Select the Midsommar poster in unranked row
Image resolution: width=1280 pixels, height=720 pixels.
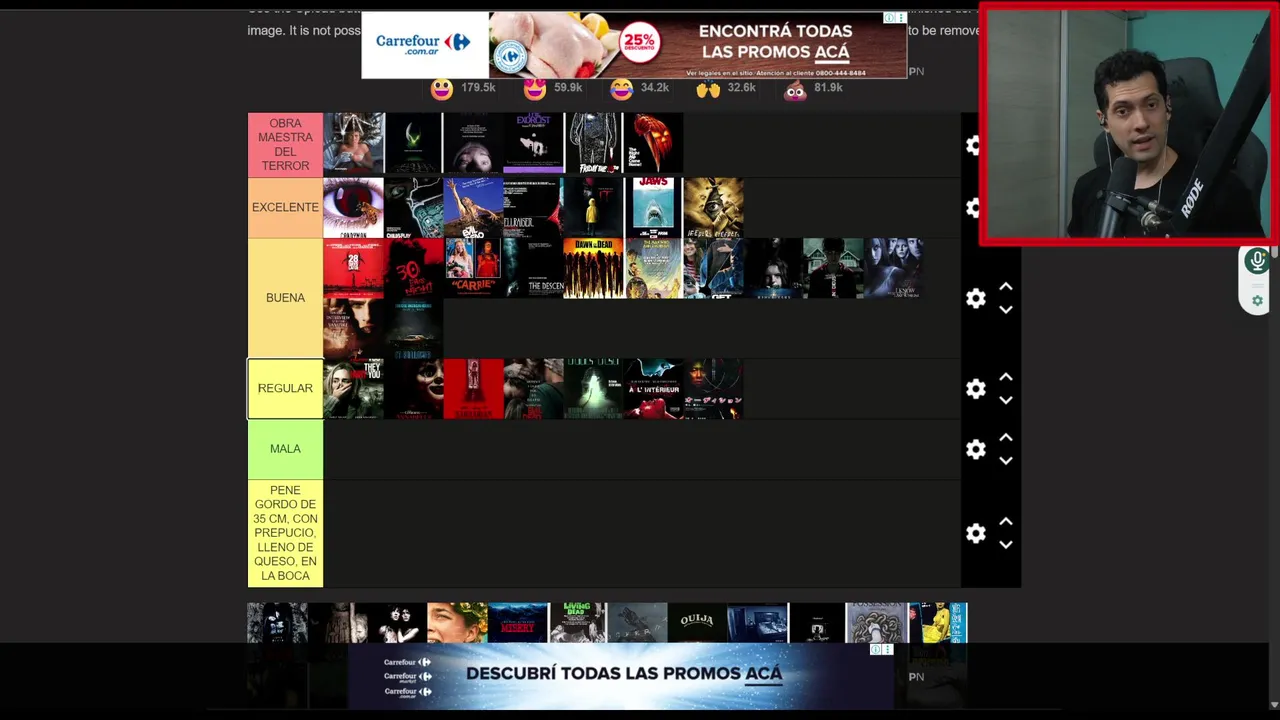[x=457, y=622]
